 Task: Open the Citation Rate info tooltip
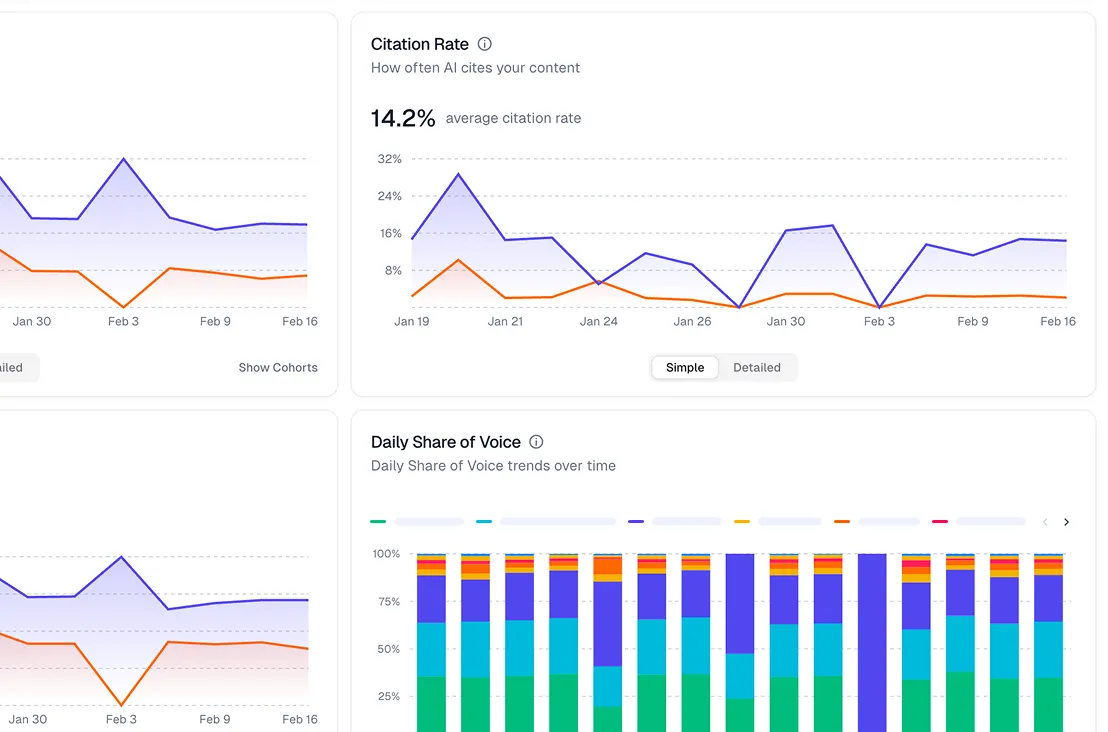484,43
